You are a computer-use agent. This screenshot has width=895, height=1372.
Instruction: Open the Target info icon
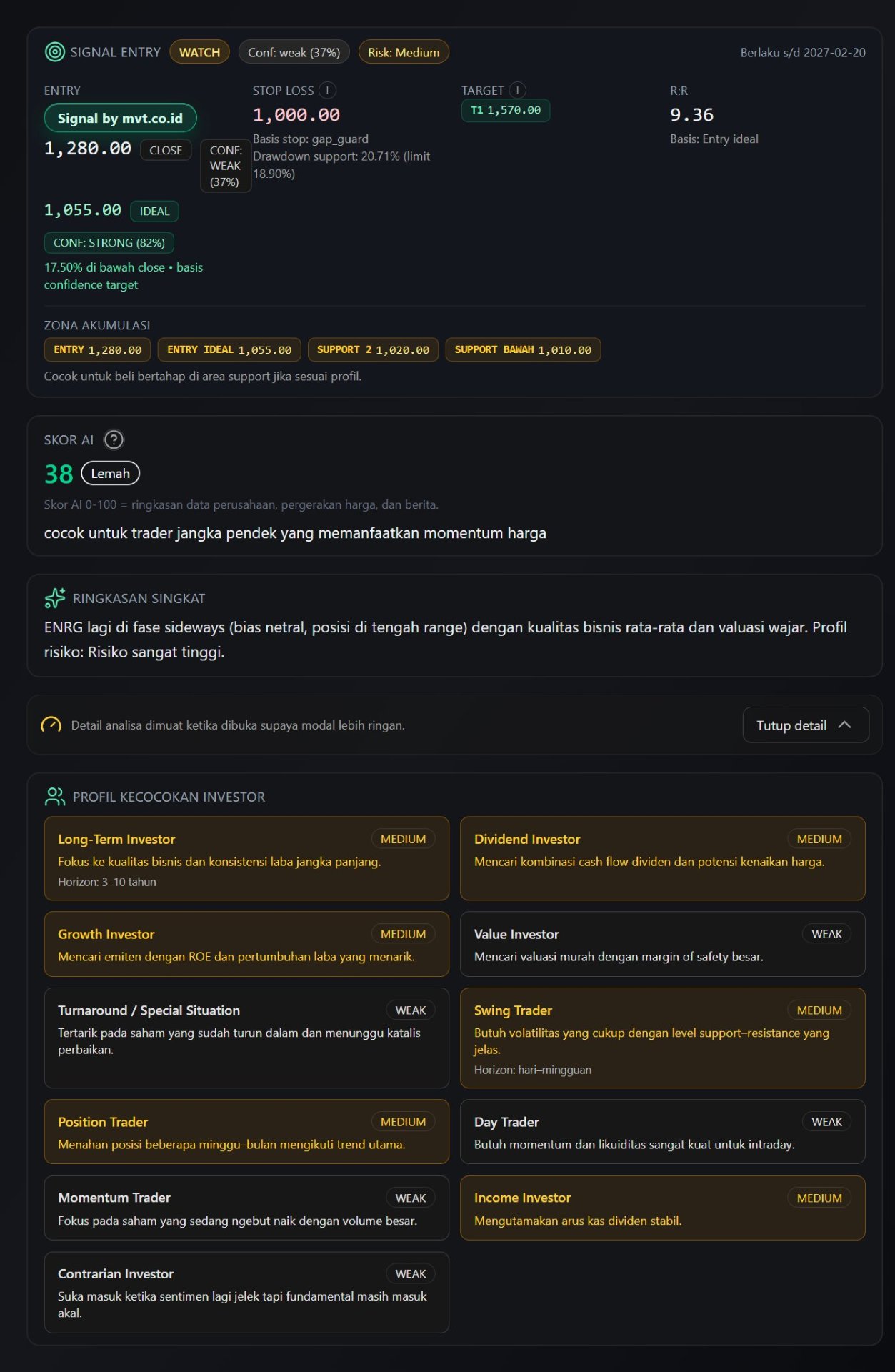pyautogui.click(x=517, y=91)
